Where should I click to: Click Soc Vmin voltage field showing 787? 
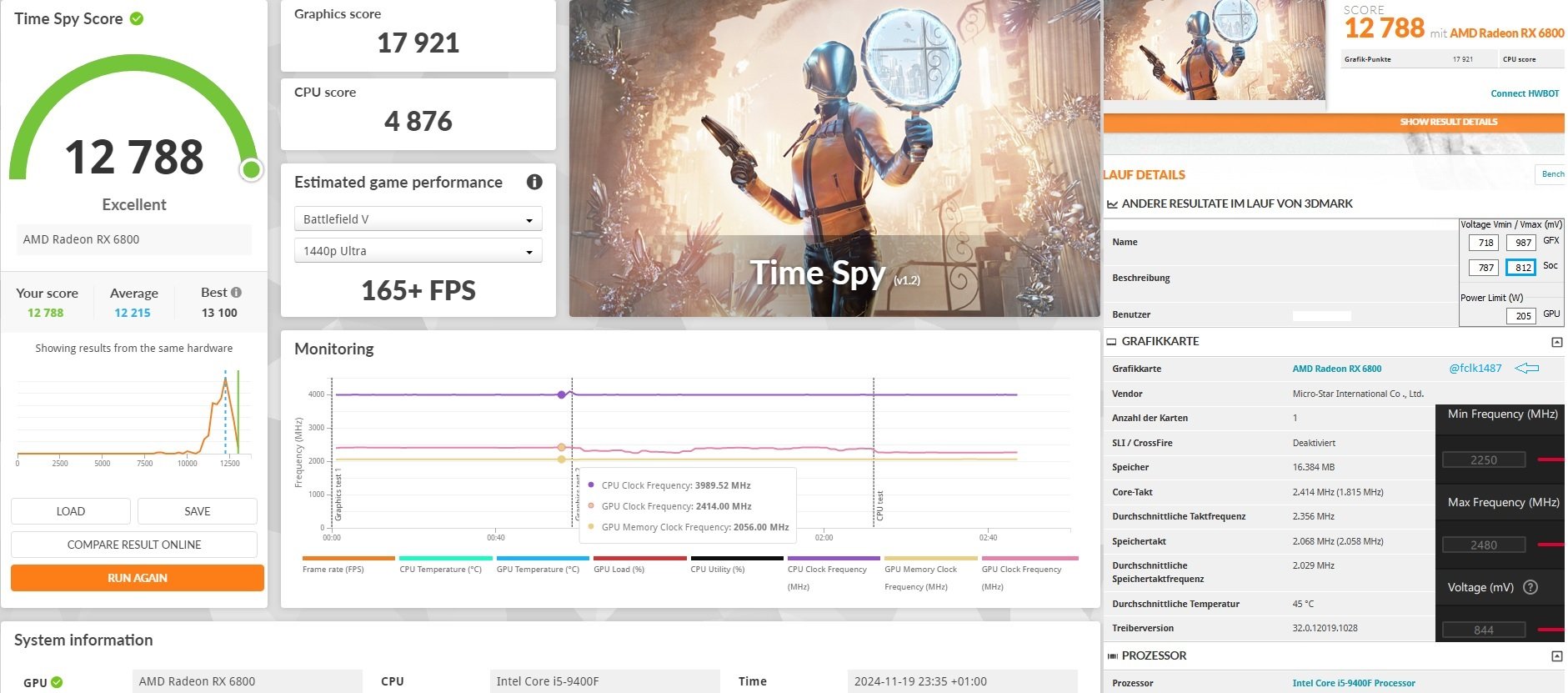[1484, 268]
